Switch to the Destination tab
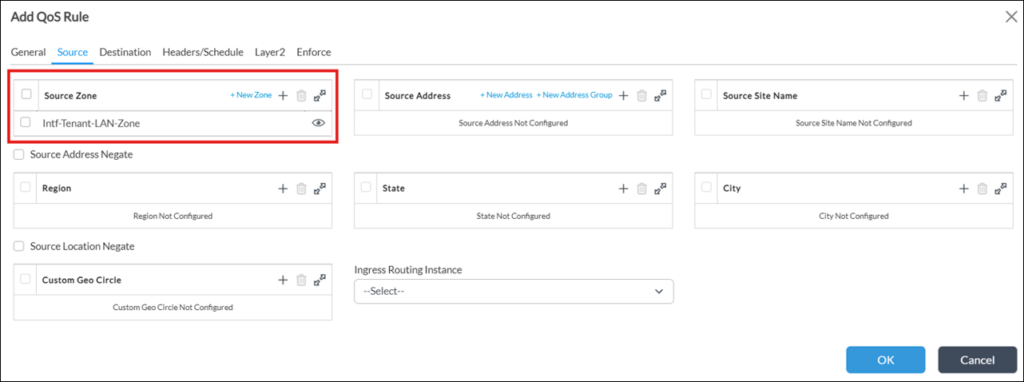Viewport: 1024px width, 382px height. click(x=125, y=52)
